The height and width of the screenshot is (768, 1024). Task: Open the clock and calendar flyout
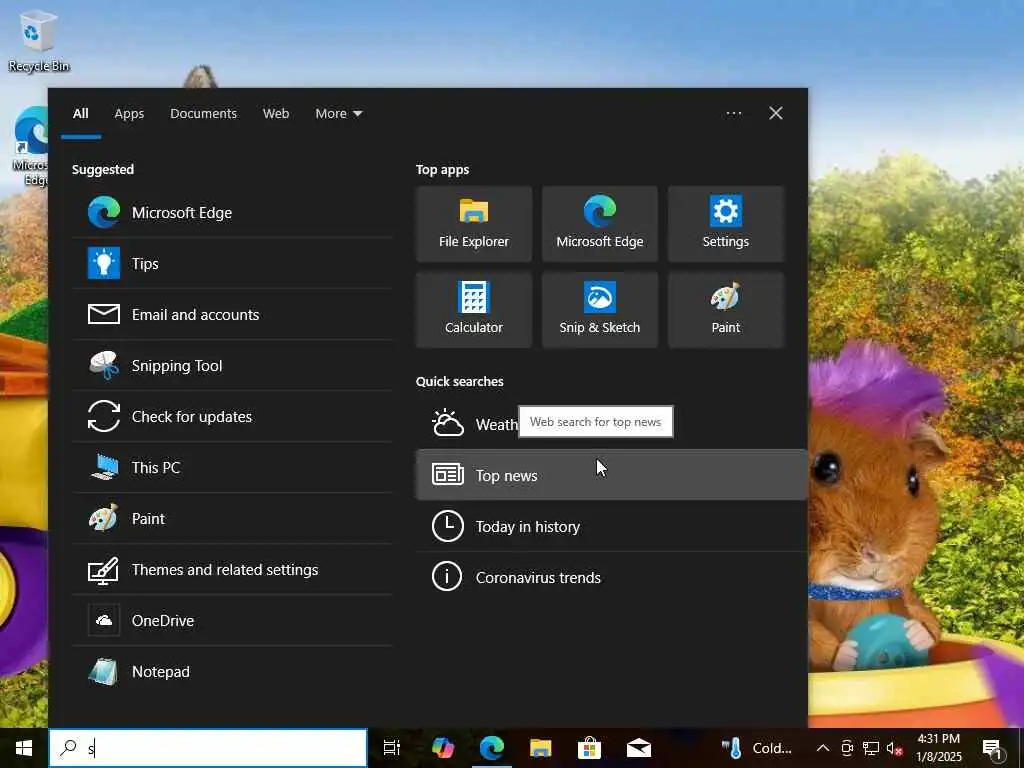[x=938, y=748]
